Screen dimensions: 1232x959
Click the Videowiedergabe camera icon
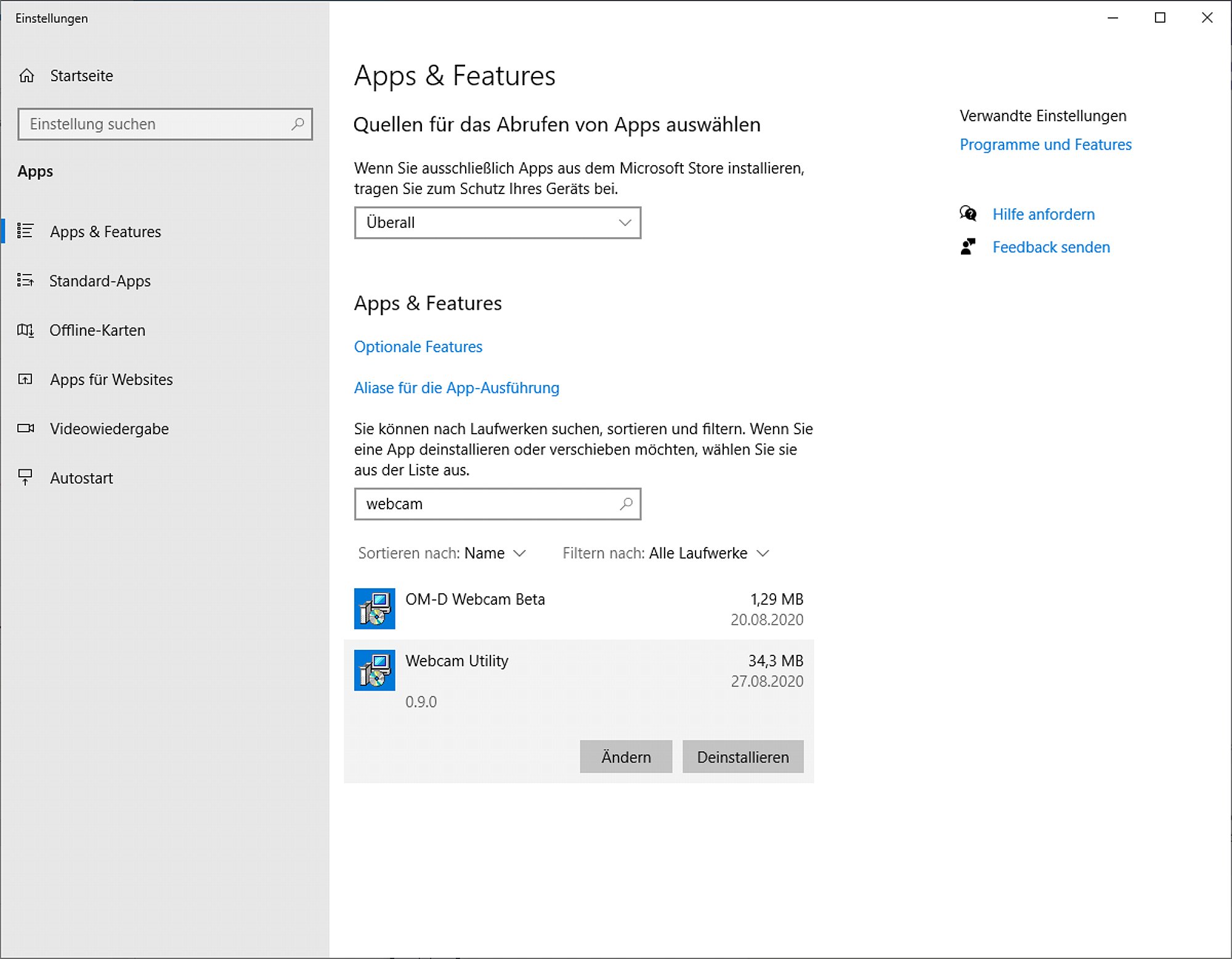pyautogui.click(x=25, y=428)
